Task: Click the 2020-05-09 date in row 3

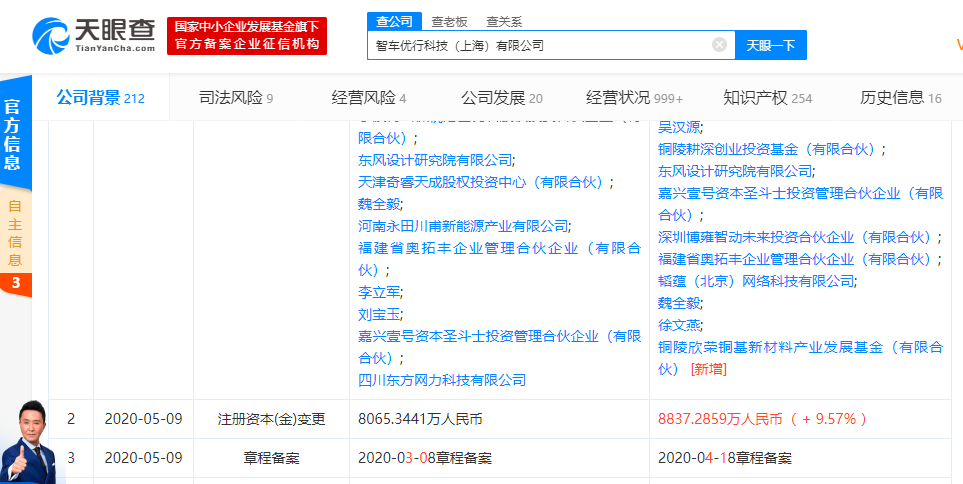Action: coord(143,458)
